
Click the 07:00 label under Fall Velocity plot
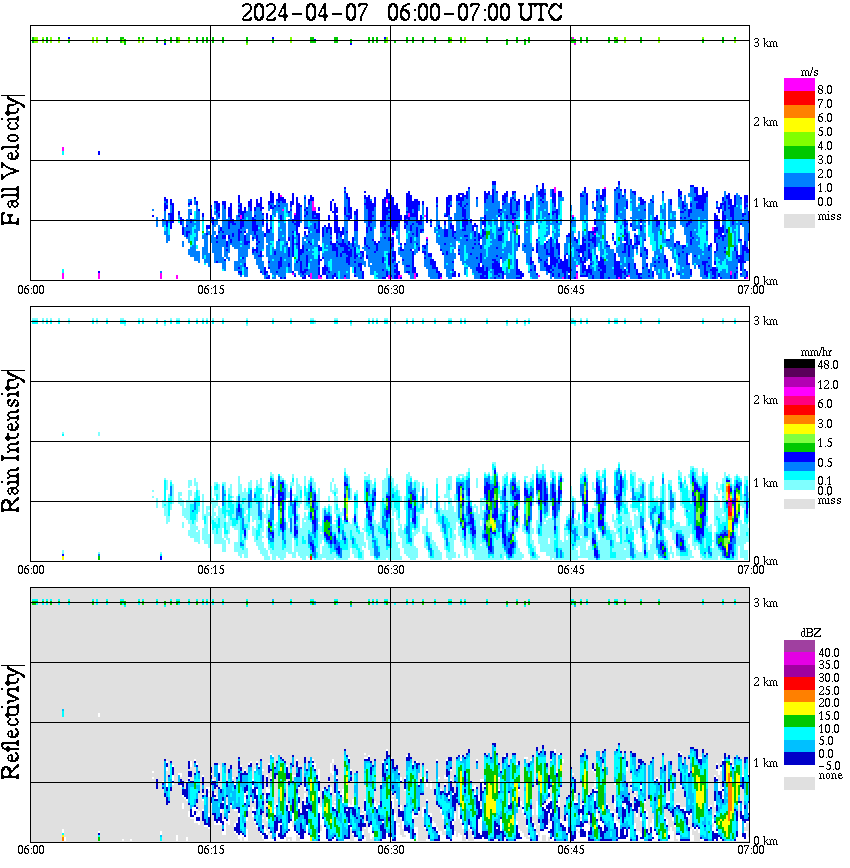coord(750,289)
